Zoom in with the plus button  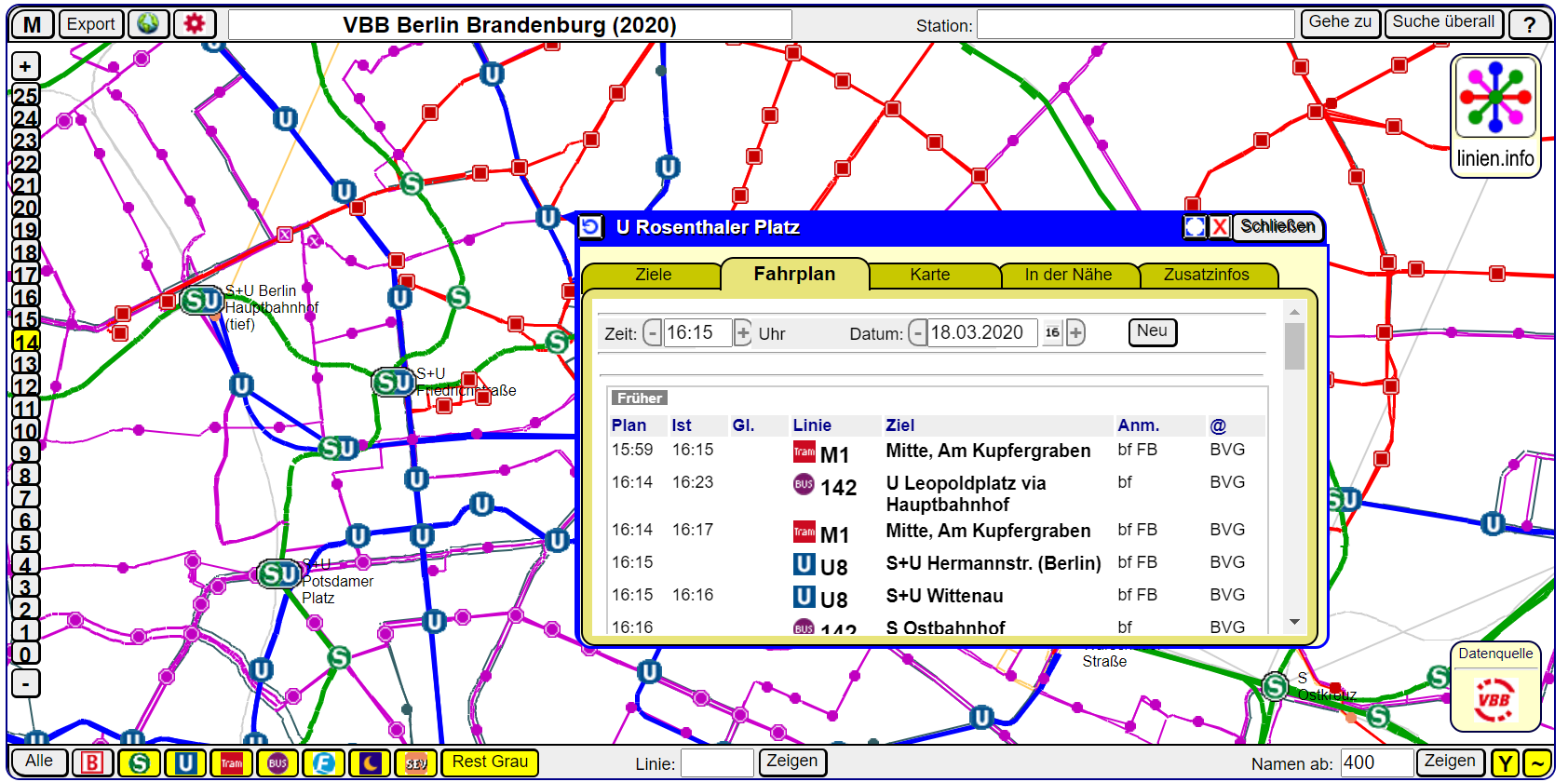(25, 66)
